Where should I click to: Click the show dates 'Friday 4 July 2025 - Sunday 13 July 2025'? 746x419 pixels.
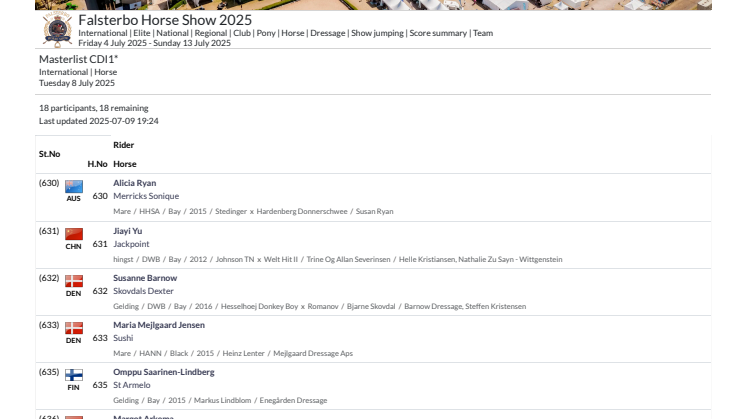(155, 43)
